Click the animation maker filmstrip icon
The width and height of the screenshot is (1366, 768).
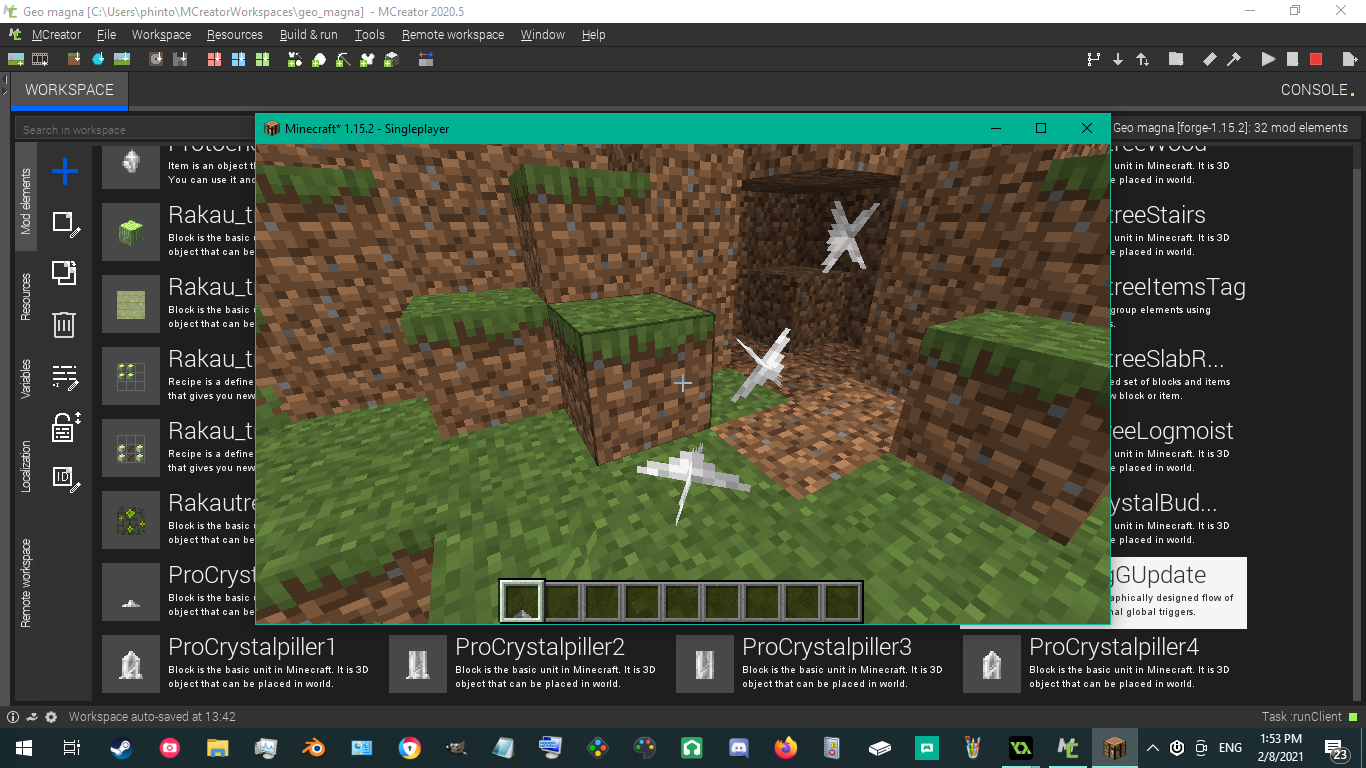(40, 60)
